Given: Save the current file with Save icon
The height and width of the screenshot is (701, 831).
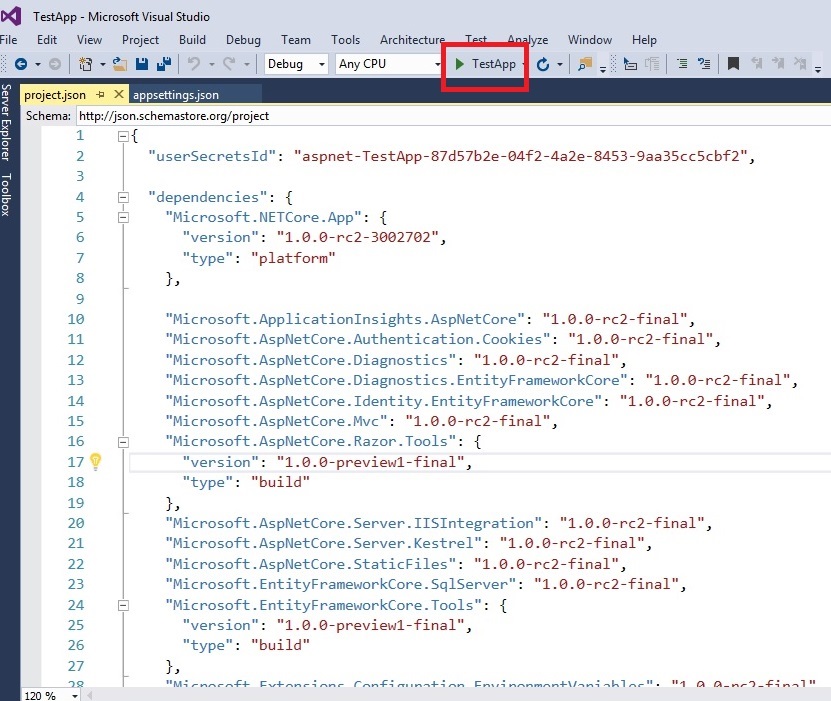Looking at the screenshot, I should (x=142, y=64).
